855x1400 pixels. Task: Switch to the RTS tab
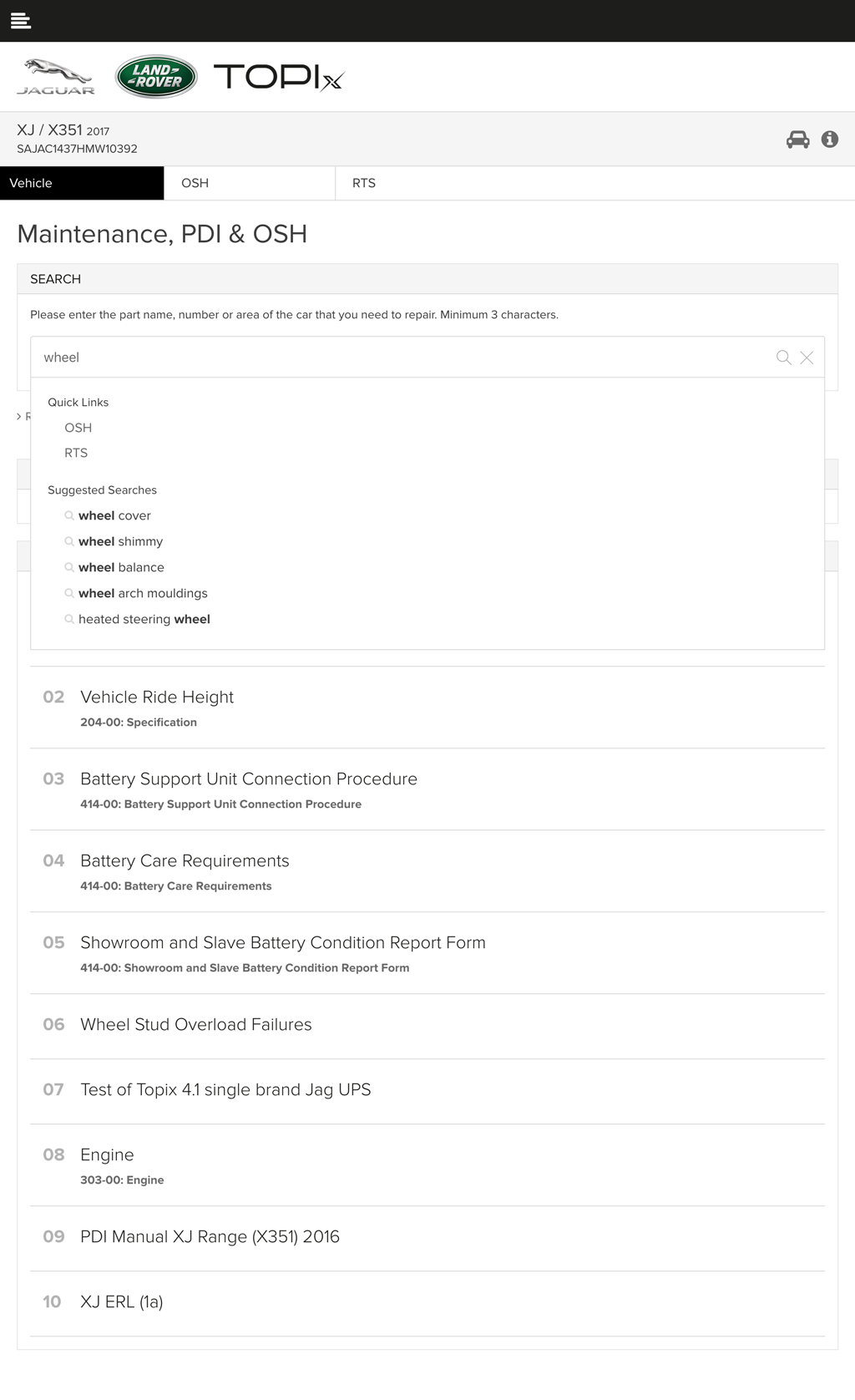[594, 183]
